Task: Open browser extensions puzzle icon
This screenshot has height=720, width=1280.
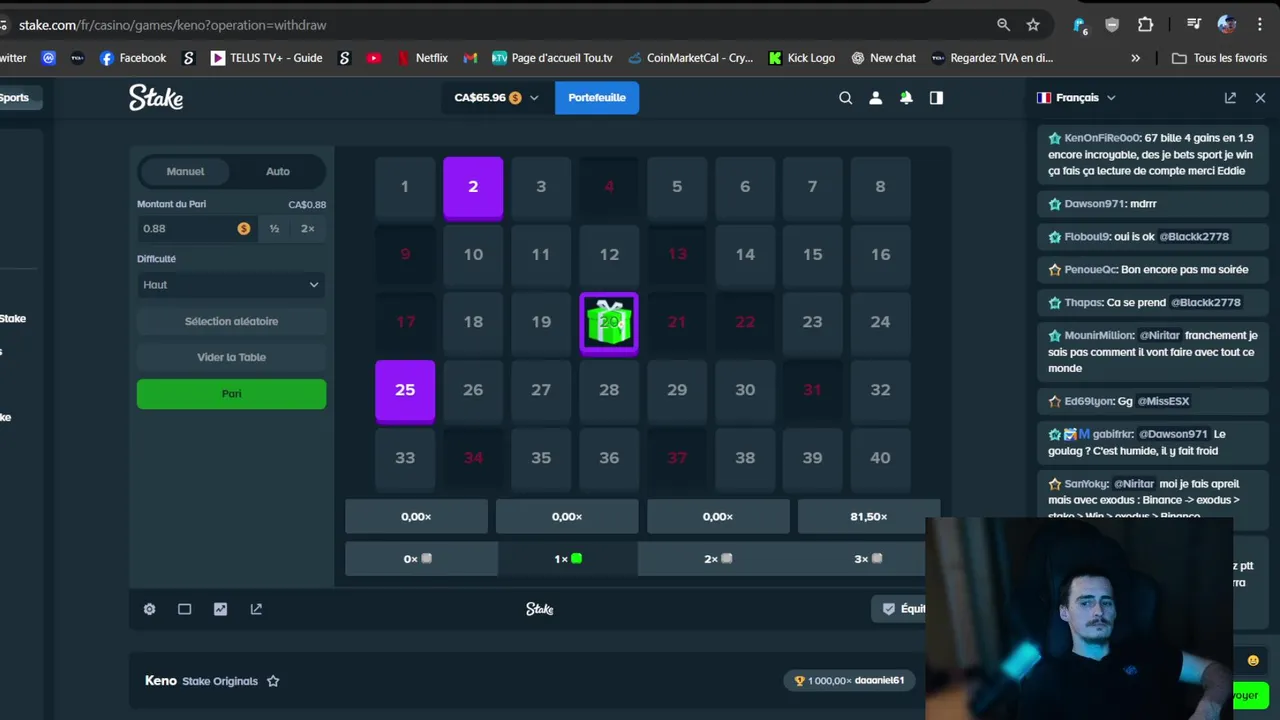Action: coord(1146,25)
